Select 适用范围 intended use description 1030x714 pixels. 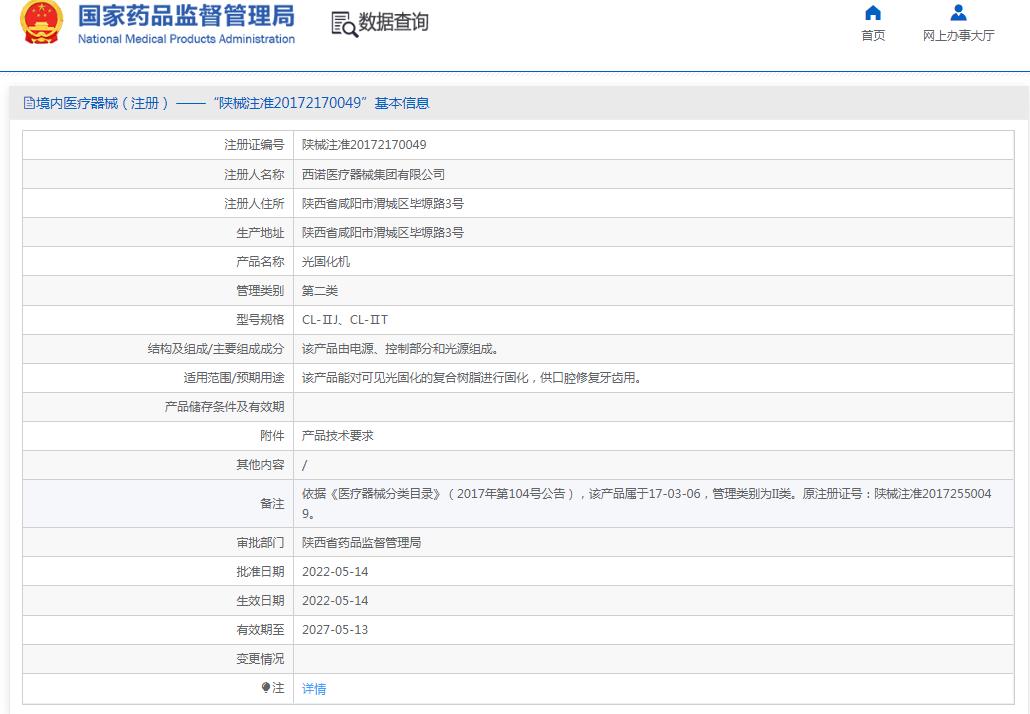pos(472,378)
